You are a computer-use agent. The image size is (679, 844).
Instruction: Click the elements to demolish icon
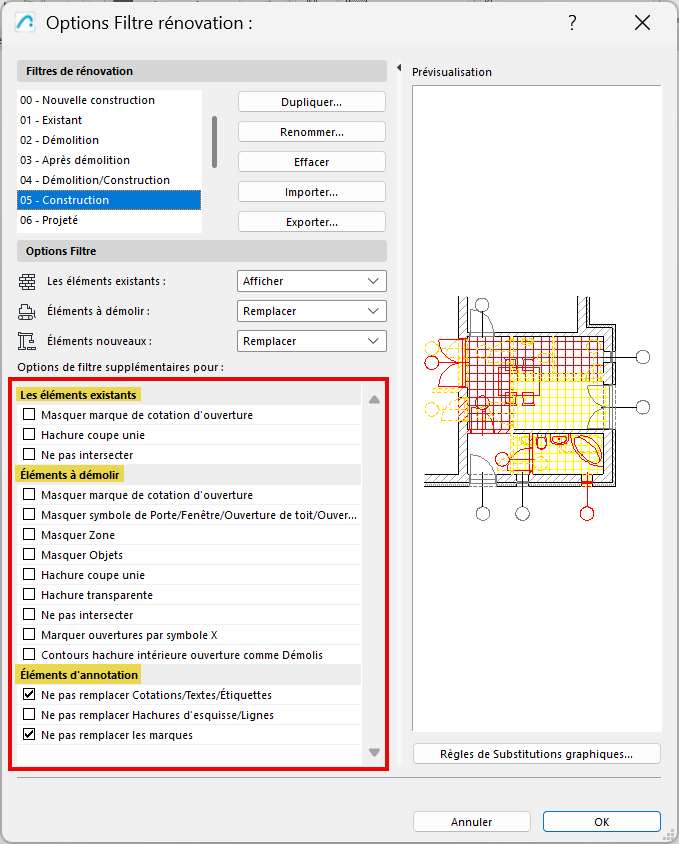click(x=27, y=312)
